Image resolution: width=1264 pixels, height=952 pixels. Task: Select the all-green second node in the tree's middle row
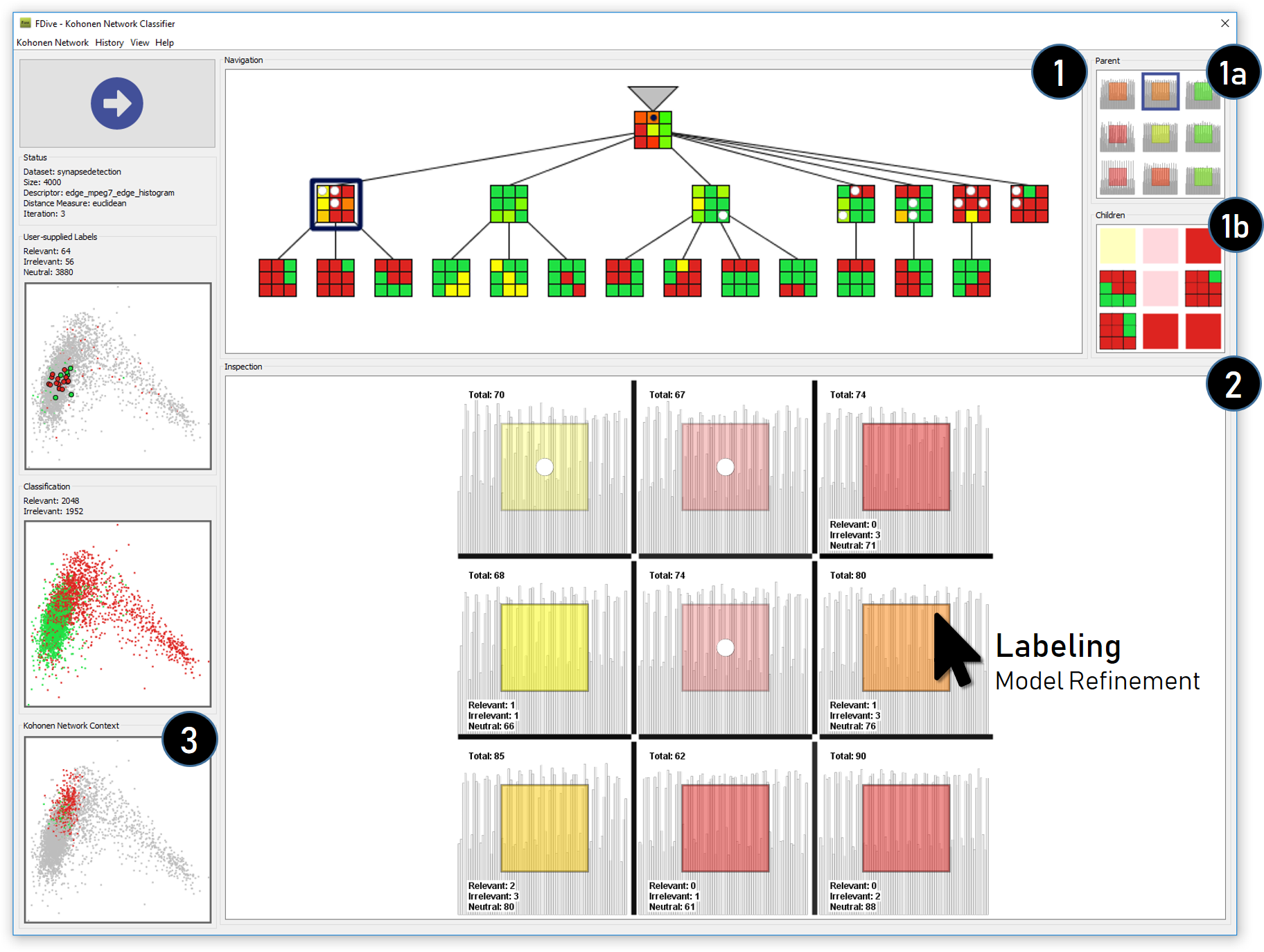pos(509,204)
